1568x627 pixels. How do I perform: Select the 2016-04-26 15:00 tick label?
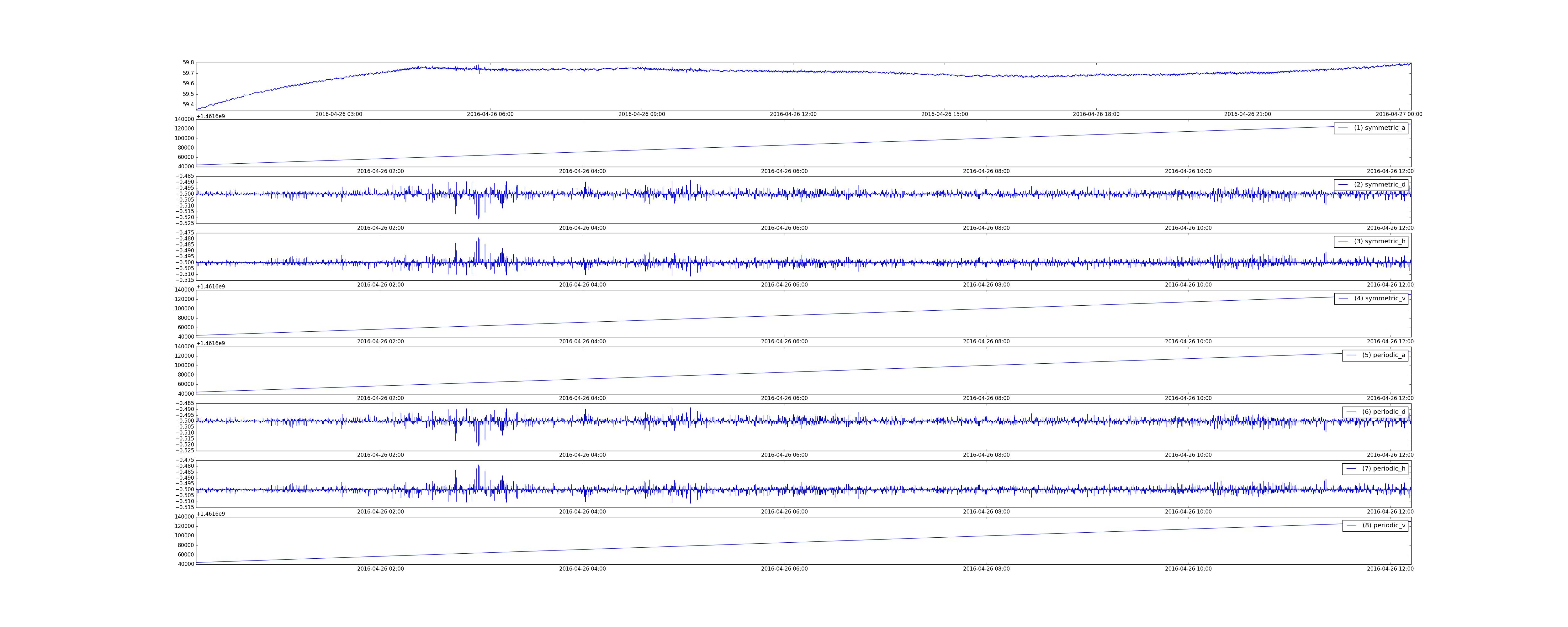[945, 114]
